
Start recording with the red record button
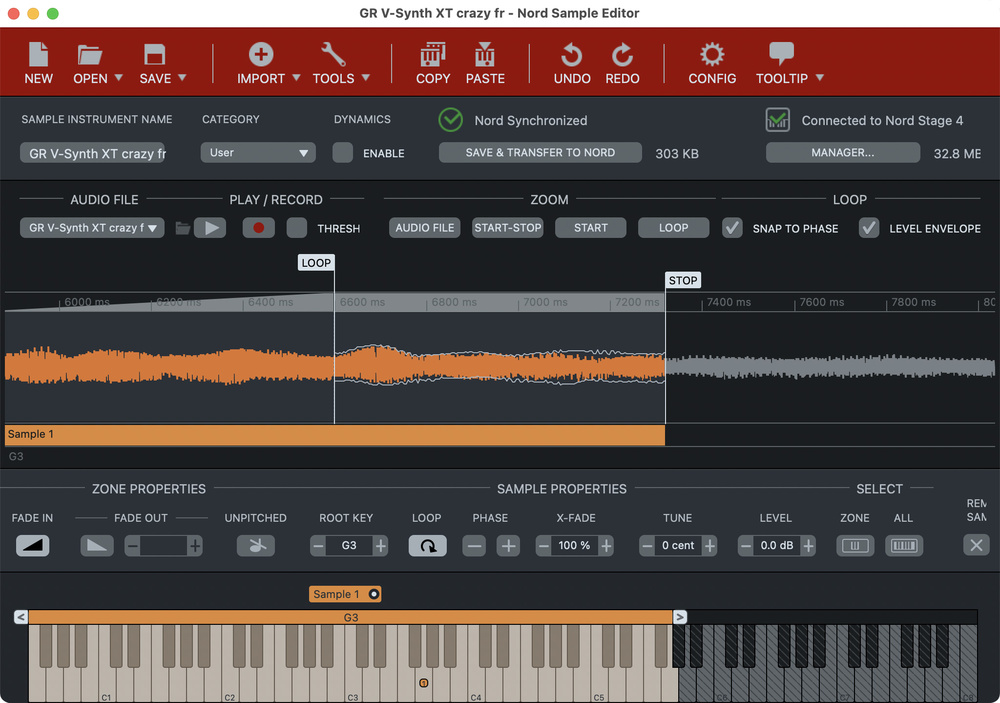258,228
